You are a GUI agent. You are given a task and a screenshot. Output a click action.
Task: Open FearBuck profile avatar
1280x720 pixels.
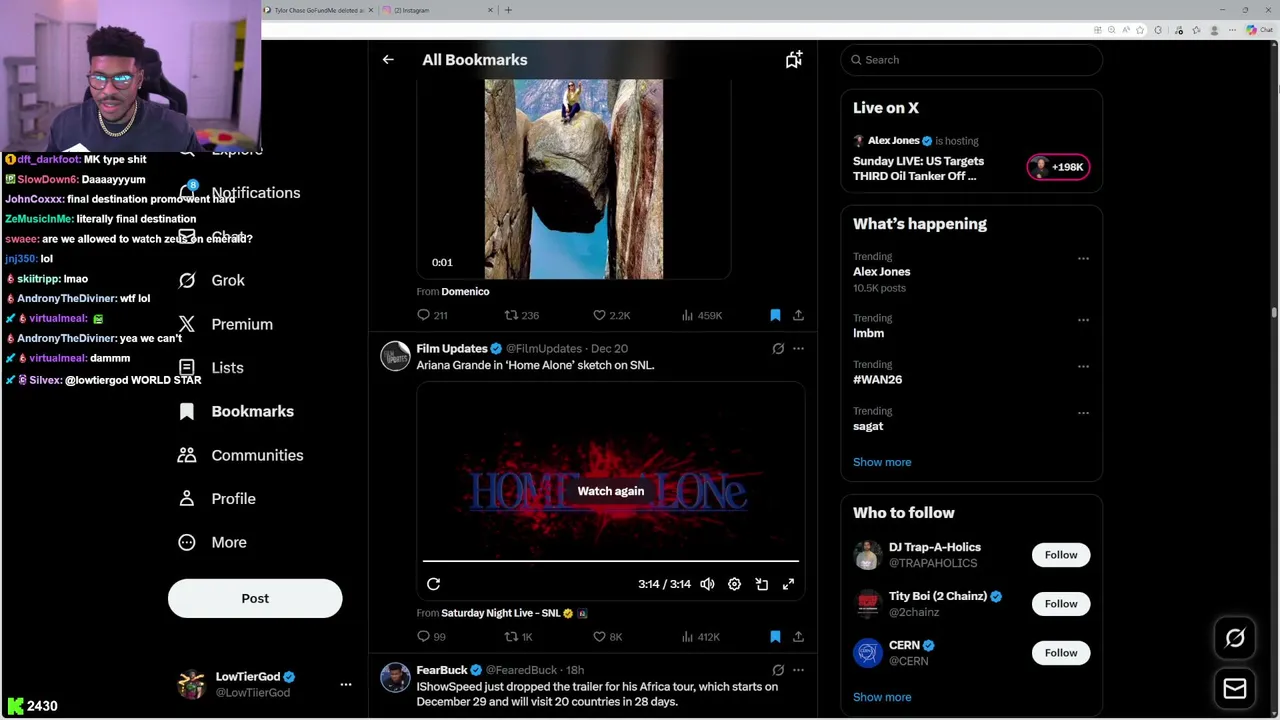click(395, 677)
